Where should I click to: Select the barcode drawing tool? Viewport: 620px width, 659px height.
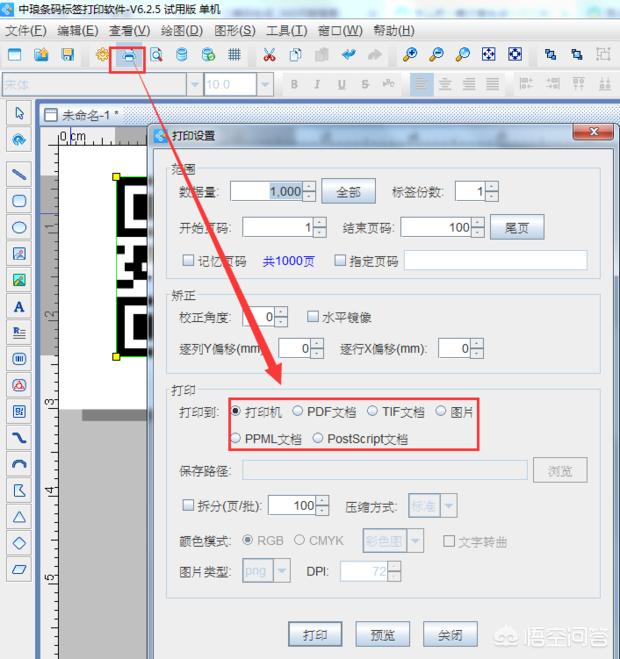point(19,359)
